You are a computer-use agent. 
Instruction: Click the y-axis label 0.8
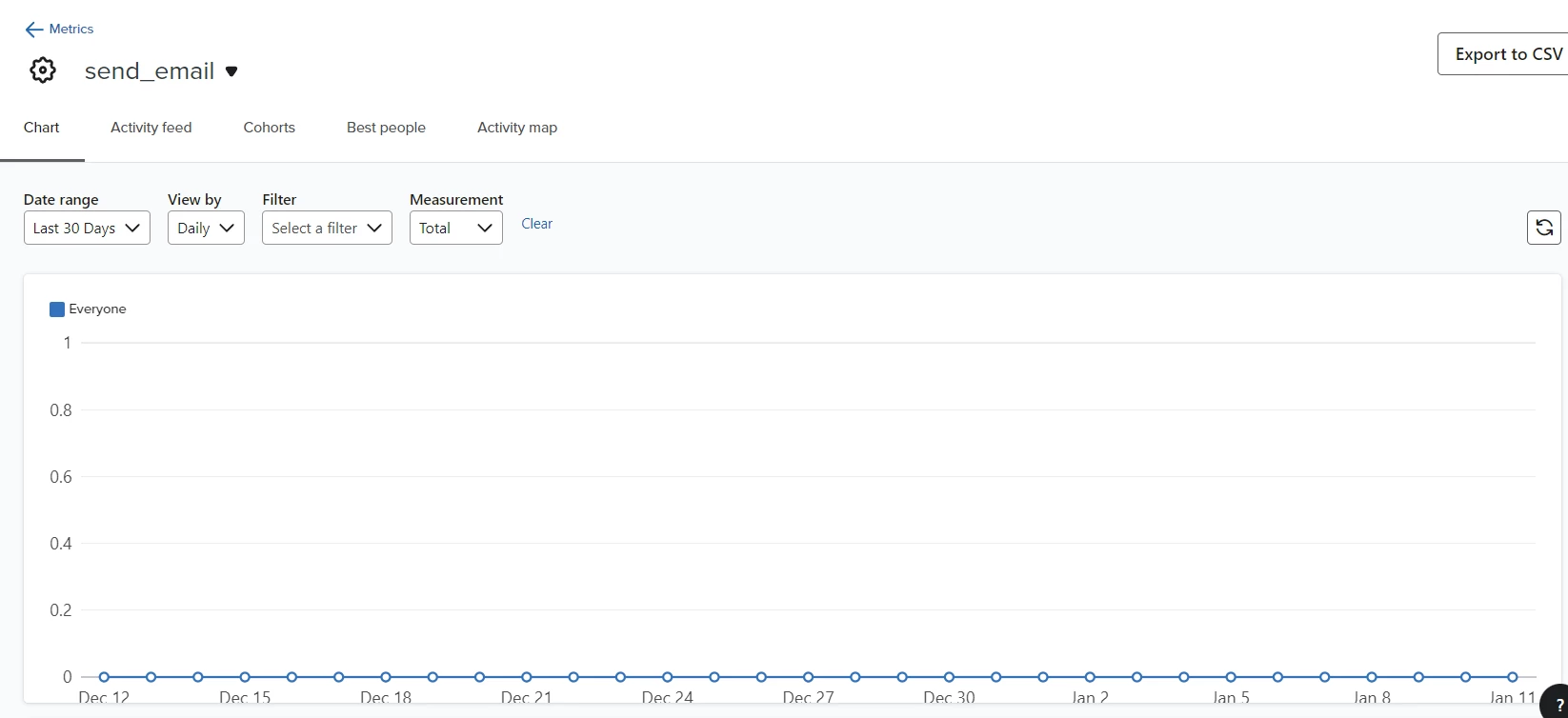click(61, 410)
